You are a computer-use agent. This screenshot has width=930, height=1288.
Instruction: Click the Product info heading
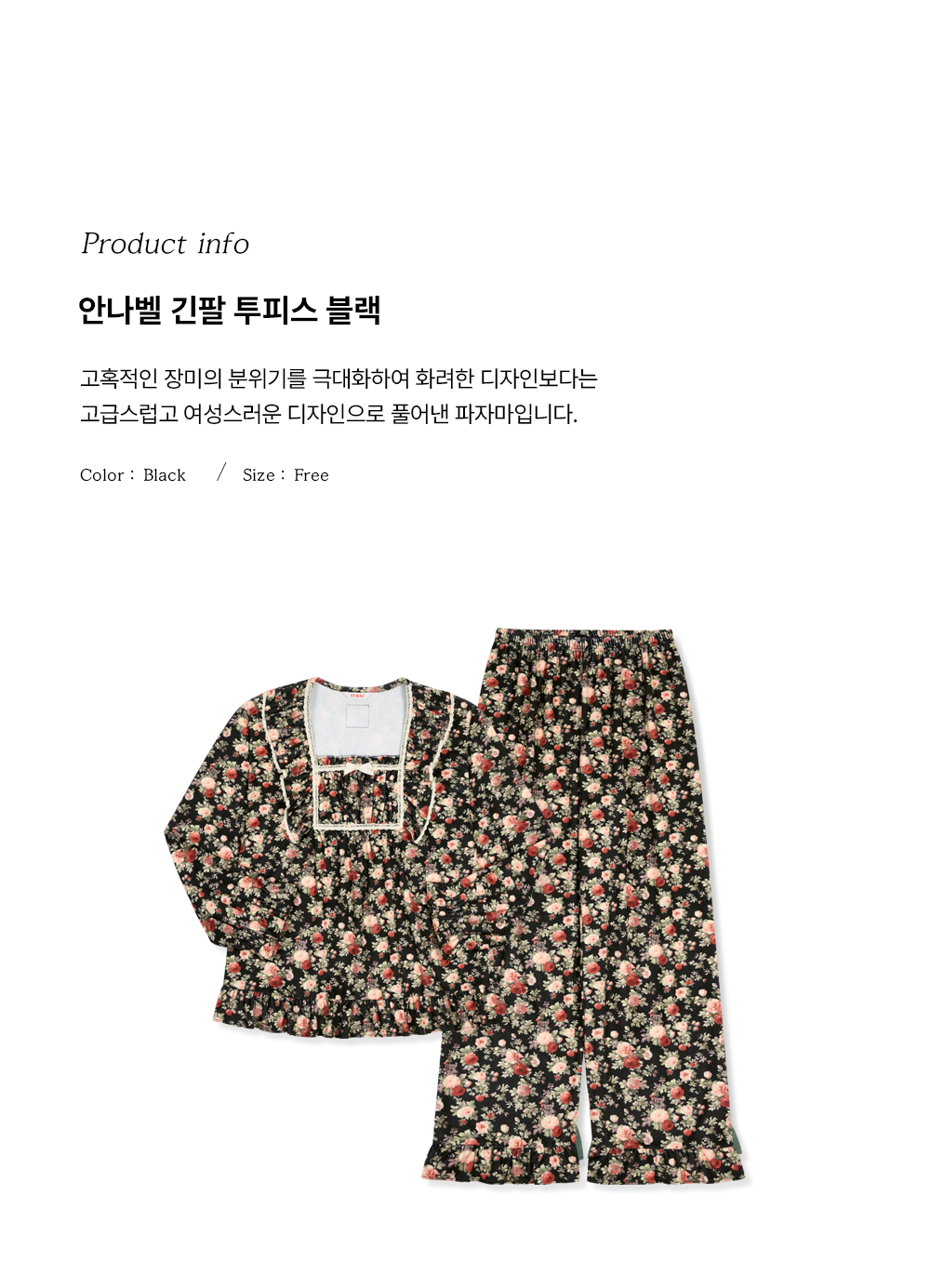[166, 244]
